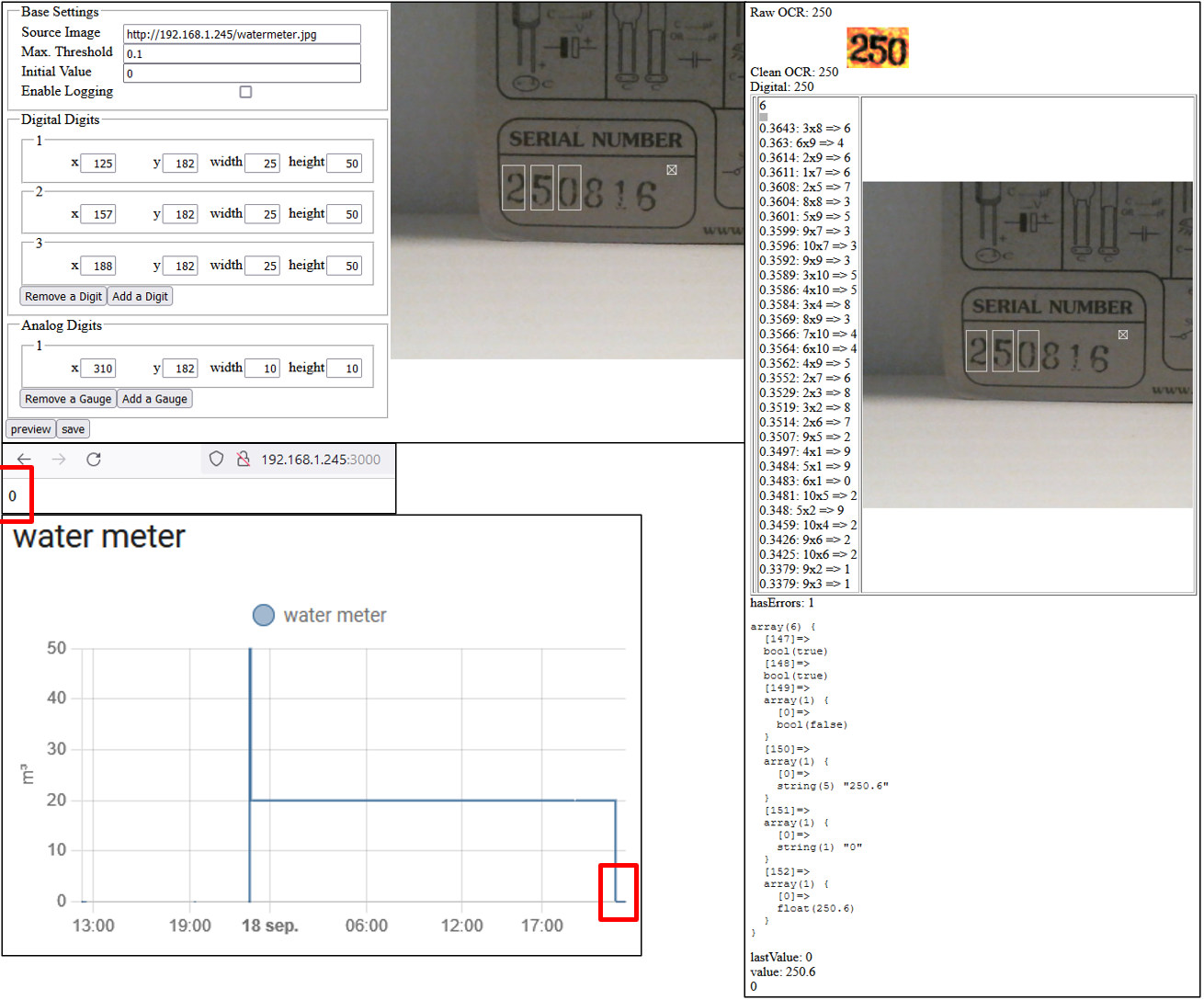Click the broken-image placeholder in the OCR preview panel
This screenshot has height=1000, width=1204.
(1123, 335)
